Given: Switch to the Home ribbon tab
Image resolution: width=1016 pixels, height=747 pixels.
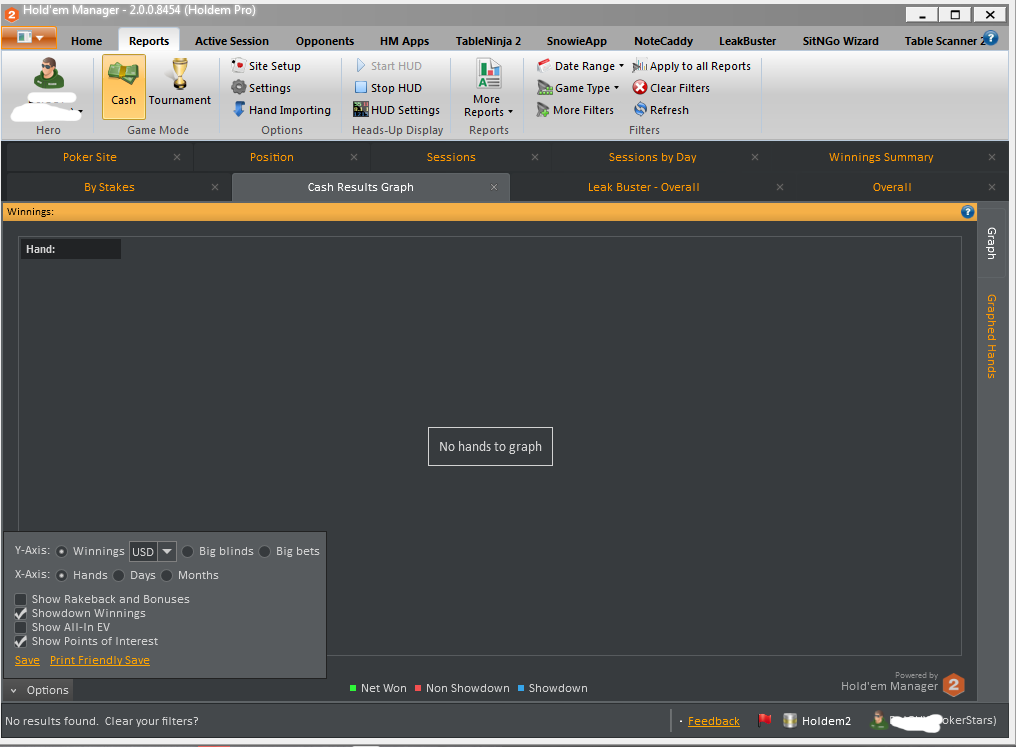Looking at the screenshot, I should 86,41.
